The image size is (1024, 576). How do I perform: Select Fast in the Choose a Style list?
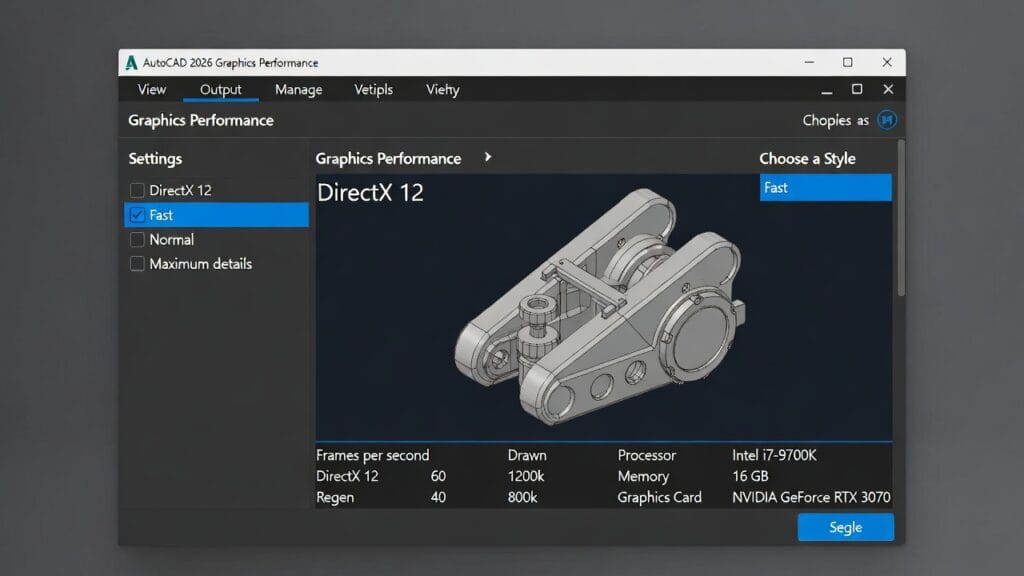point(826,187)
